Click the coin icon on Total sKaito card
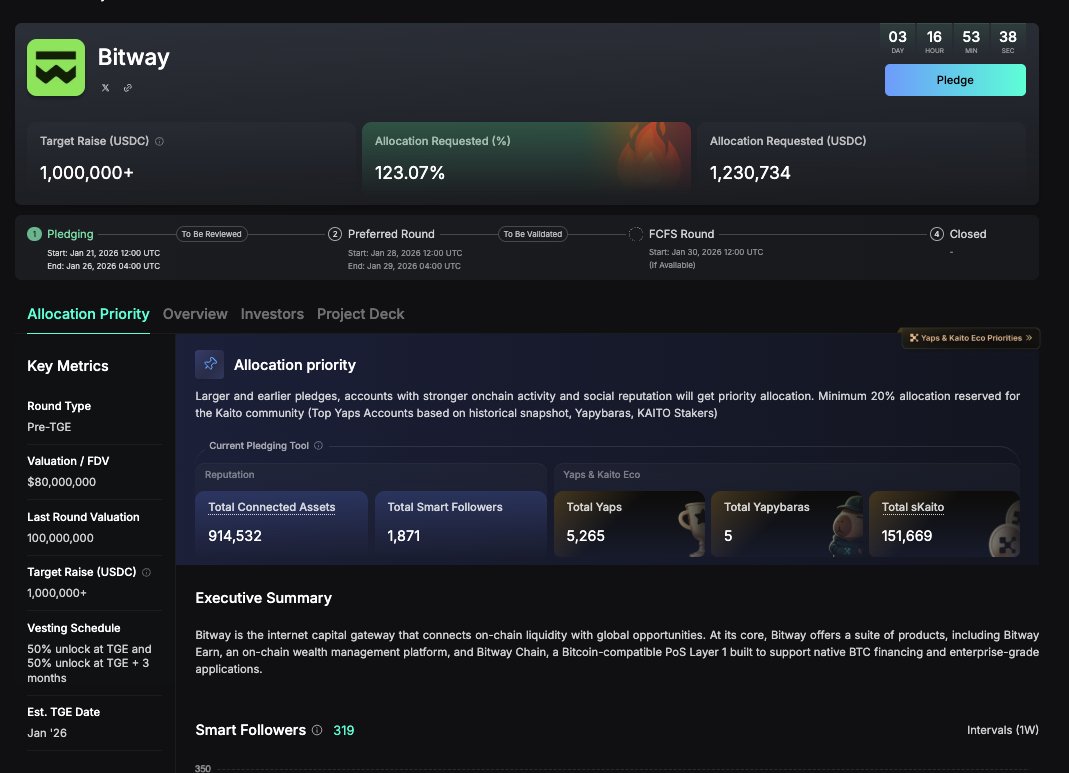The image size is (1069, 773). 1005,532
